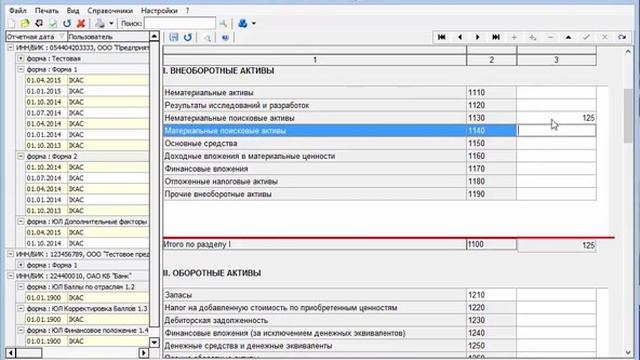Viewport: 640px width, 360px height.
Task: Click the red X delete icon
Action: coord(81,23)
